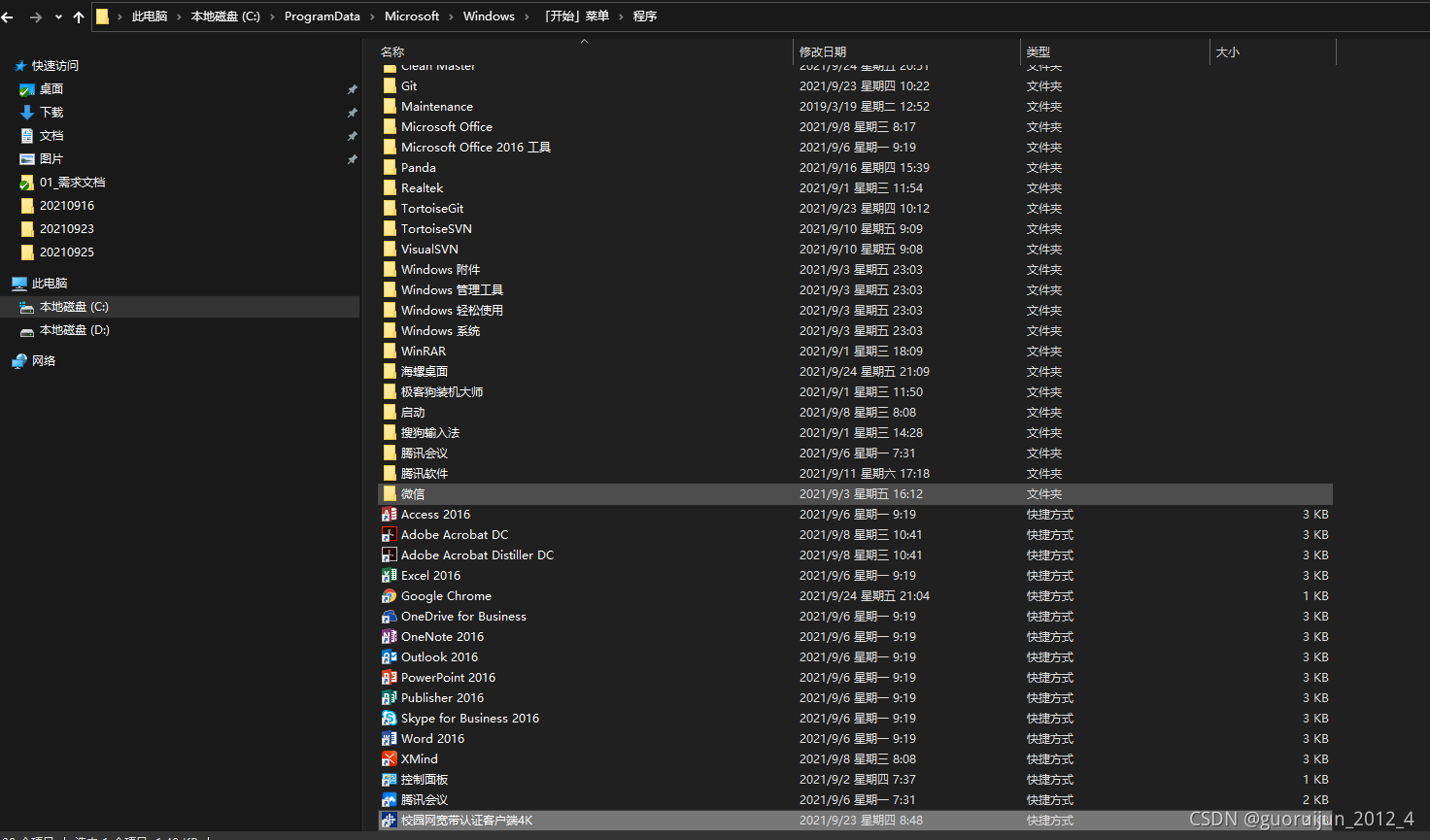Click the 2021/9/24 date of Google Chrome
This screenshot has width=1430, height=840.
[x=865, y=596]
